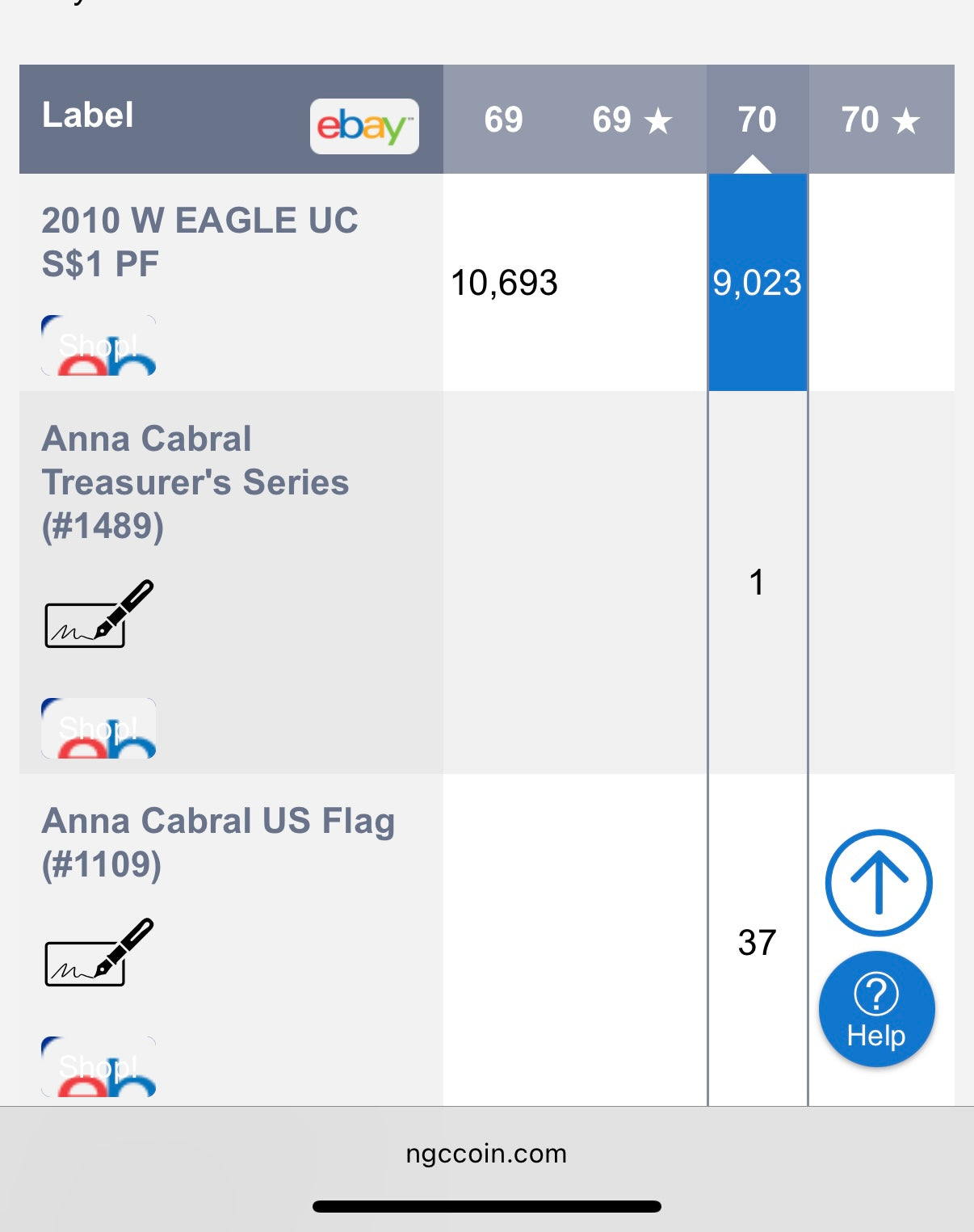
Task: Click the Label column header
Action: tap(88, 116)
